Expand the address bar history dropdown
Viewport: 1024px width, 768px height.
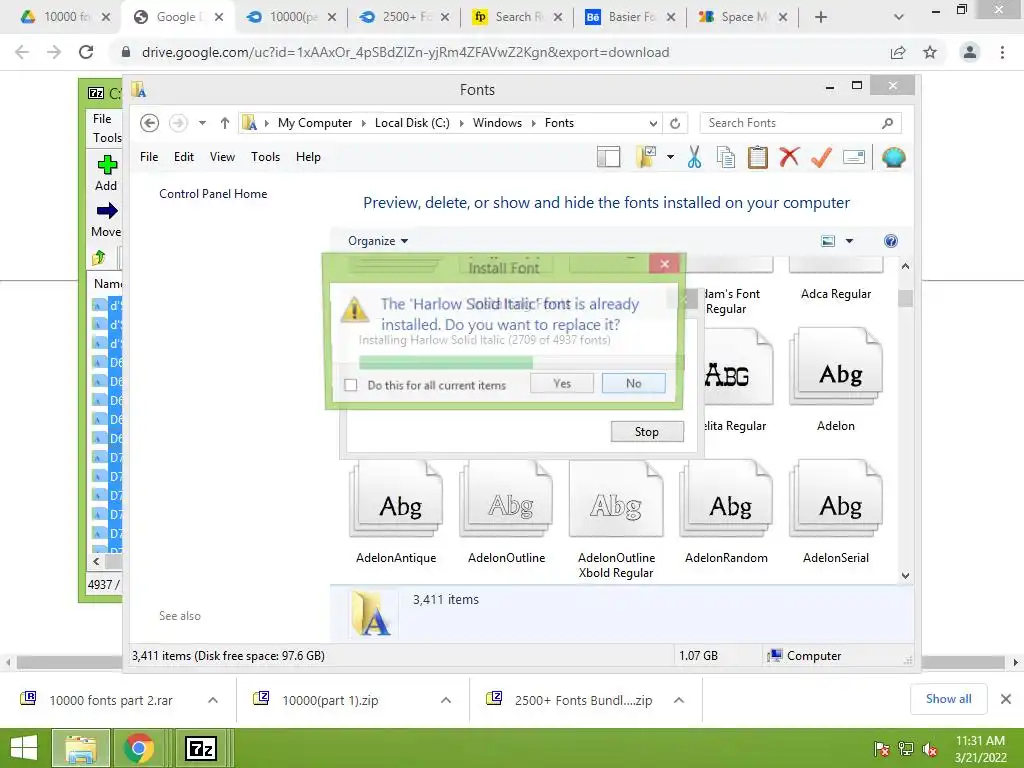coord(653,123)
